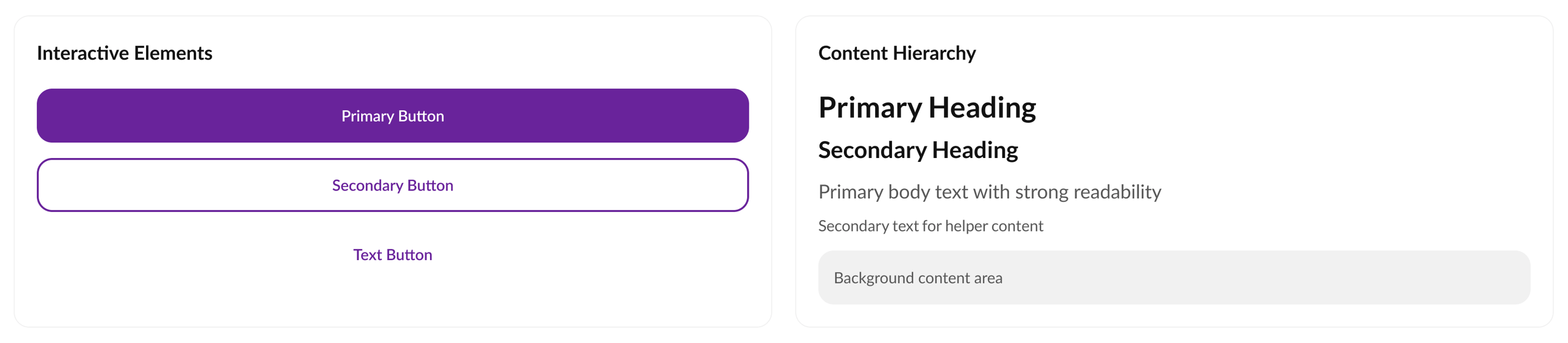Click the word "readability" in body text
Image resolution: width=1568 pixels, height=343 pixels.
pos(1117,193)
